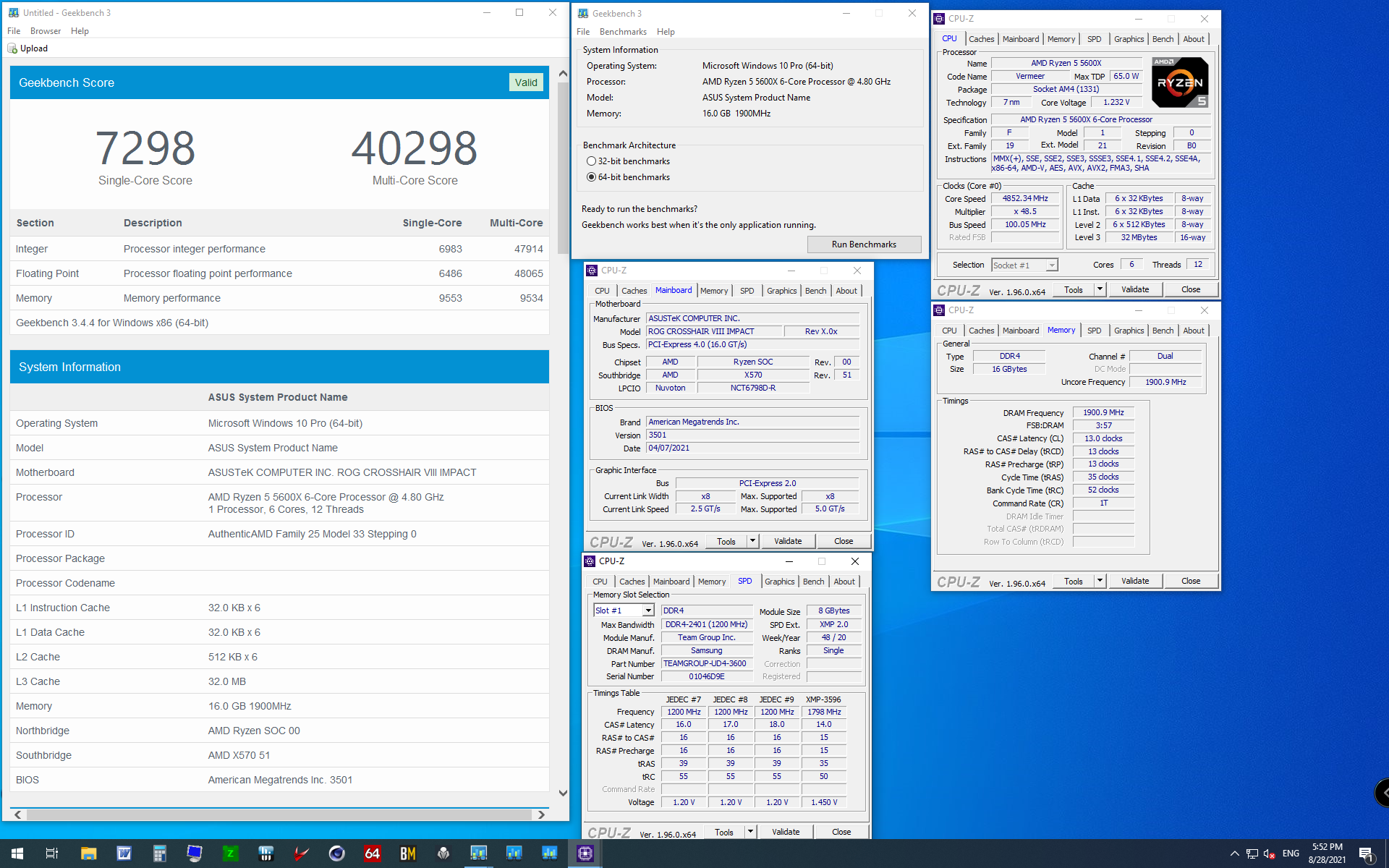Click the Run Benchmarks button
The height and width of the screenshot is (868, 1389).
(864, 244)
